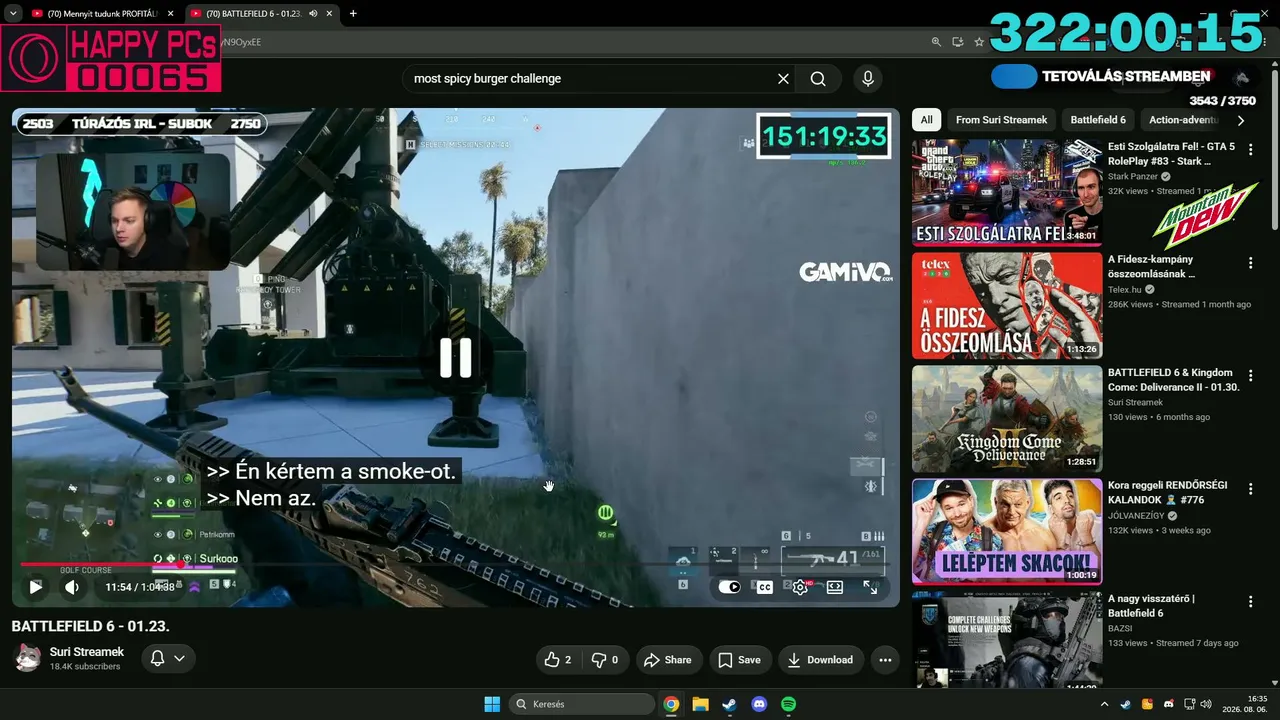The width and height of the screenshot is (1280, 720).
Task: Open options menu for A nagy visszatérő video
Action: (x=1250, y=602)
